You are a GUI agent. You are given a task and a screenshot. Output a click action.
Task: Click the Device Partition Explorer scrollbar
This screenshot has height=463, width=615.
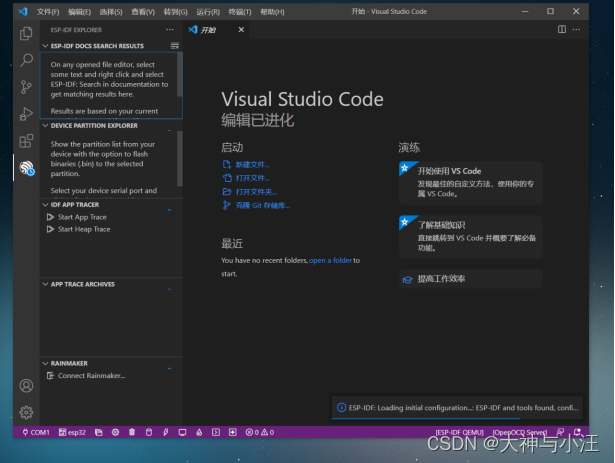coord(180,159)
